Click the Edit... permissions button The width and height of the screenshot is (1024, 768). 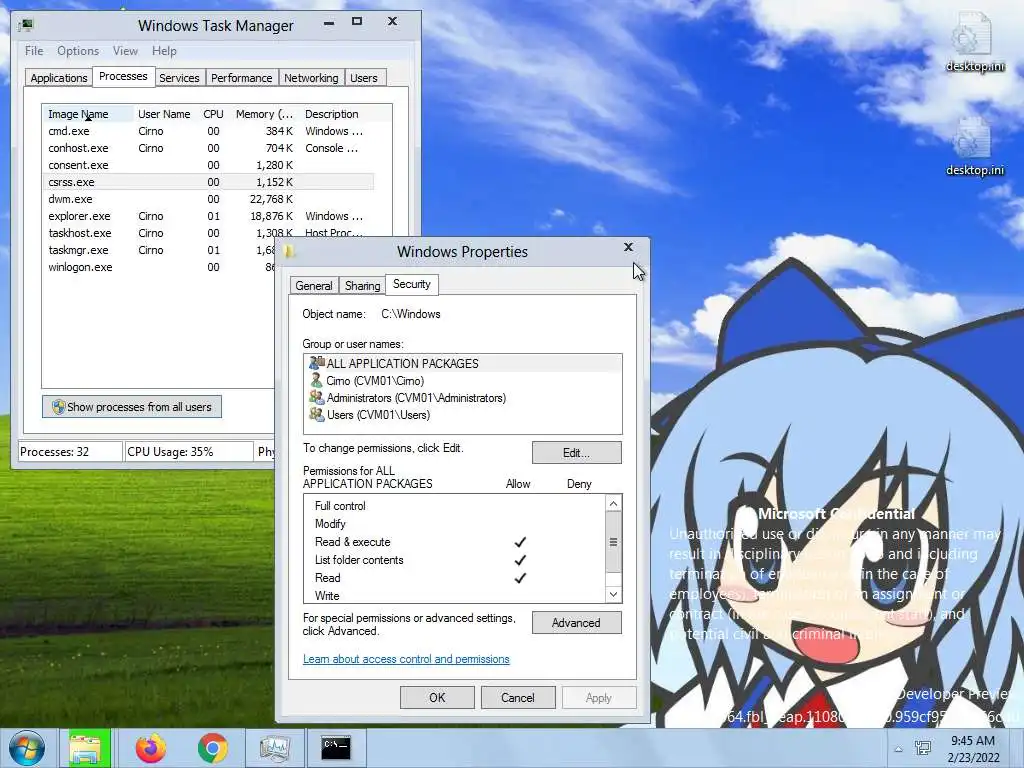click(576, 453)
